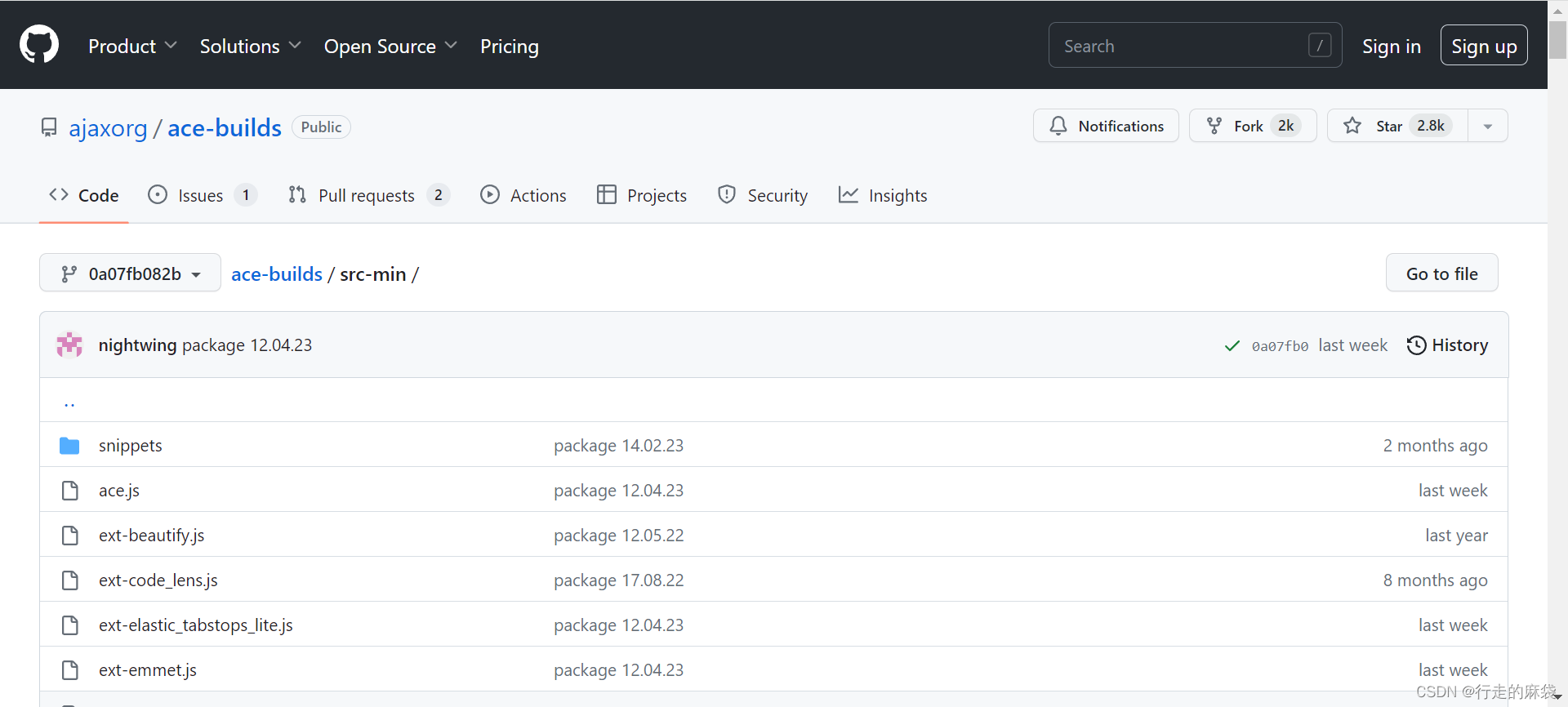Click the Actions play icon
This screenshot has height=707, width=1568.
490,194
